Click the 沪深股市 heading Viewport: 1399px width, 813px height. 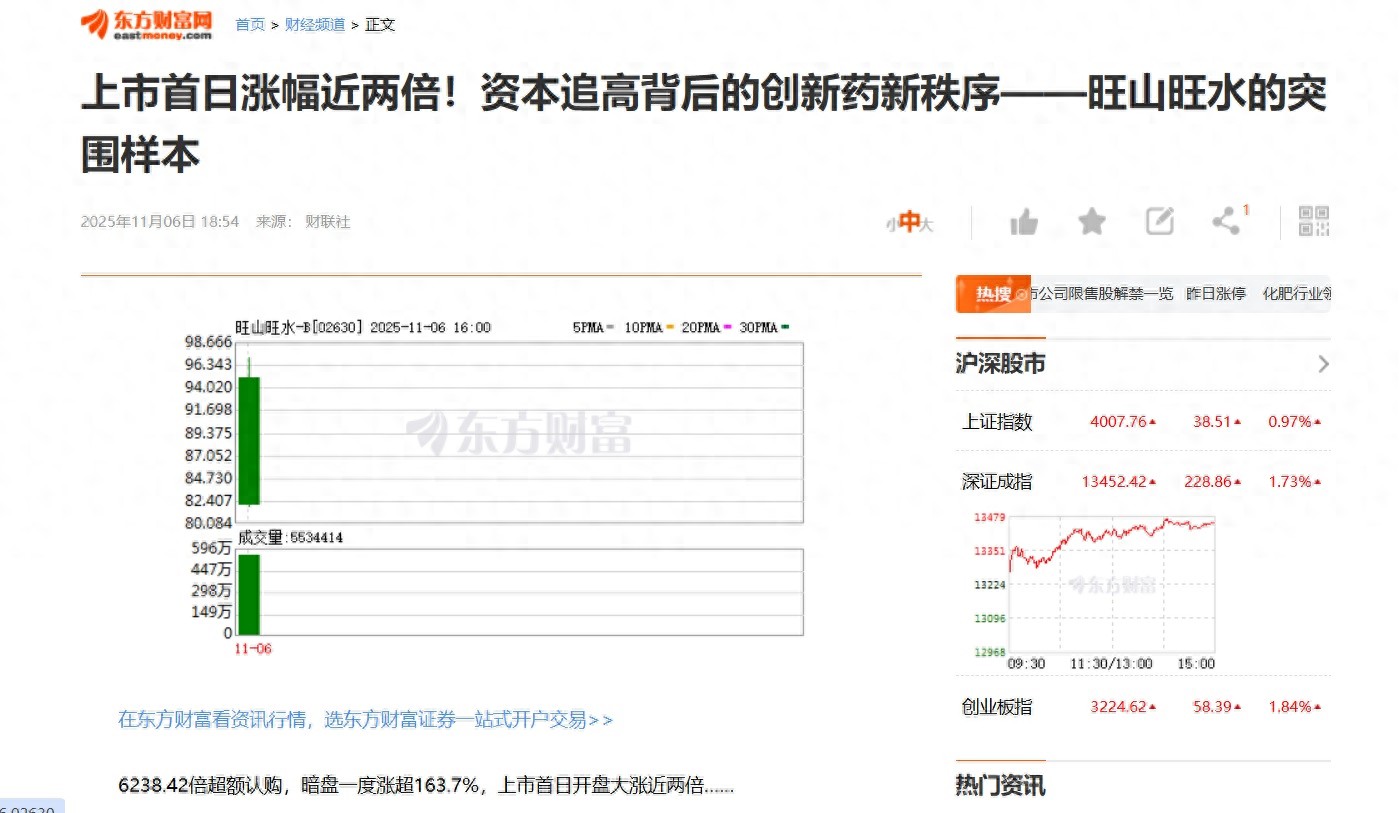click(1000, 364)
